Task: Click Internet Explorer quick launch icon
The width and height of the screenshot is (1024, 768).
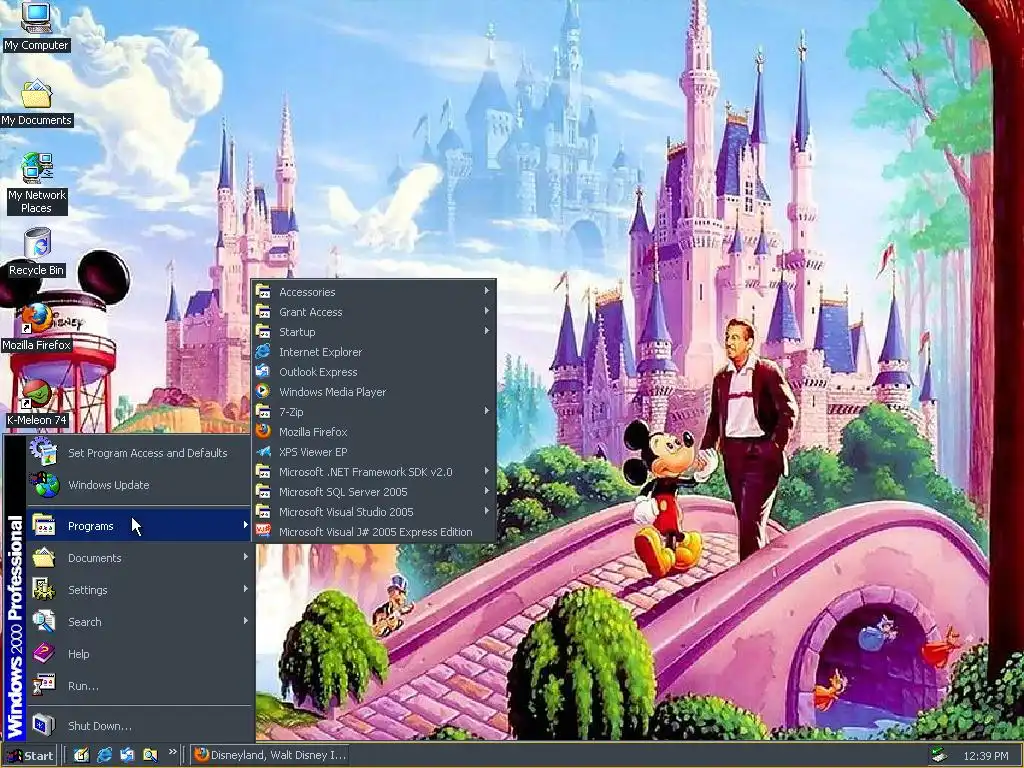Action: coord(104,755)
